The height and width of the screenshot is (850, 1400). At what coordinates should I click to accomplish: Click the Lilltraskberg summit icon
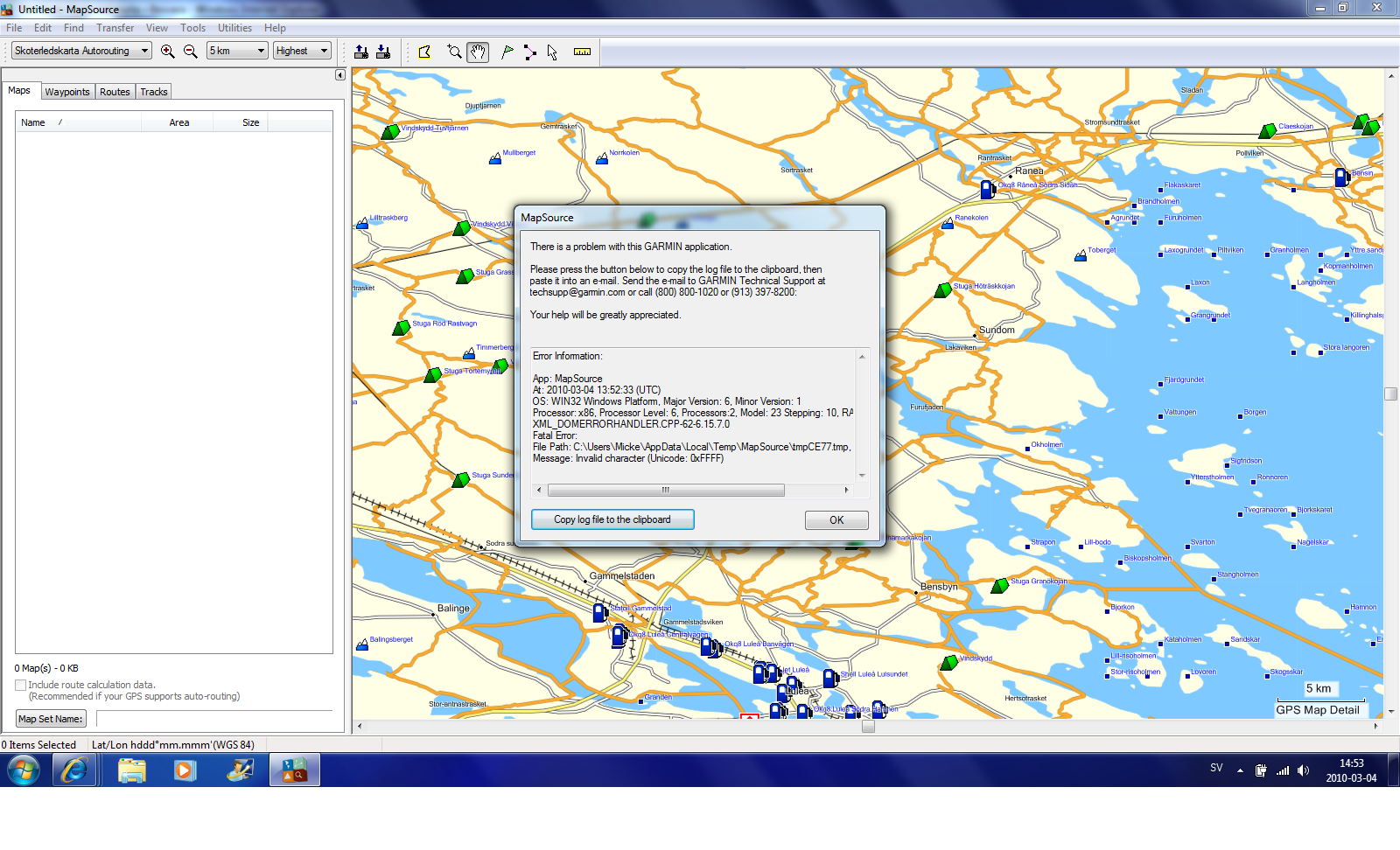pos(362,223)
